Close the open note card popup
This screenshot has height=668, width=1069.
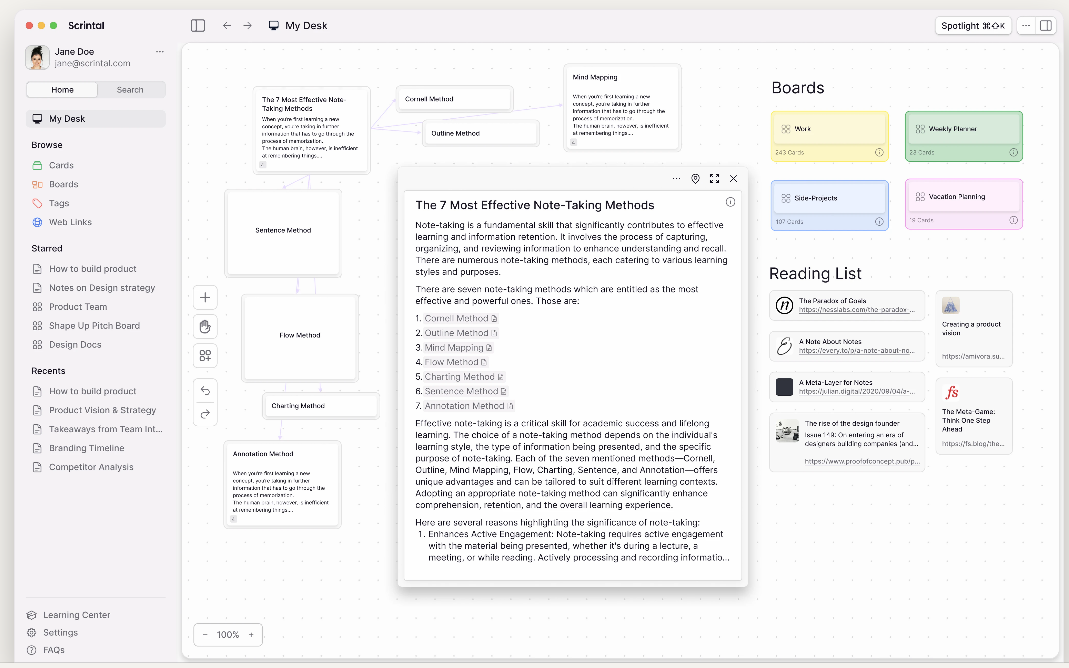(x=734, y=179)
